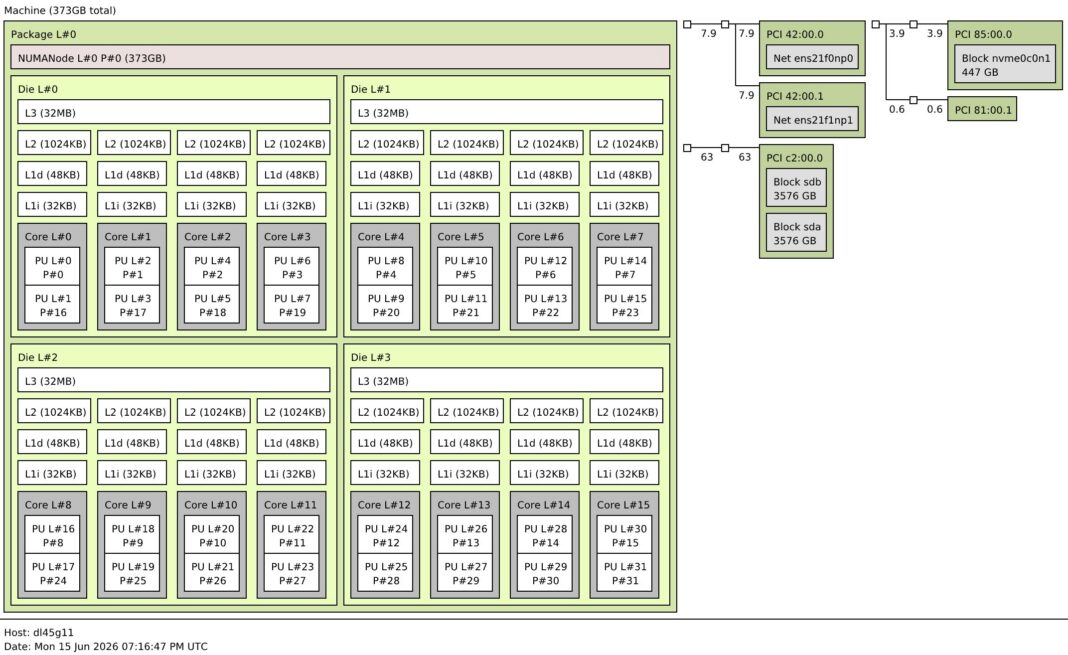The width and height of the screenshot is (1068, 655).
Task: Select the "PCI 85:00.0" label
Action: (x=983, y=34)
